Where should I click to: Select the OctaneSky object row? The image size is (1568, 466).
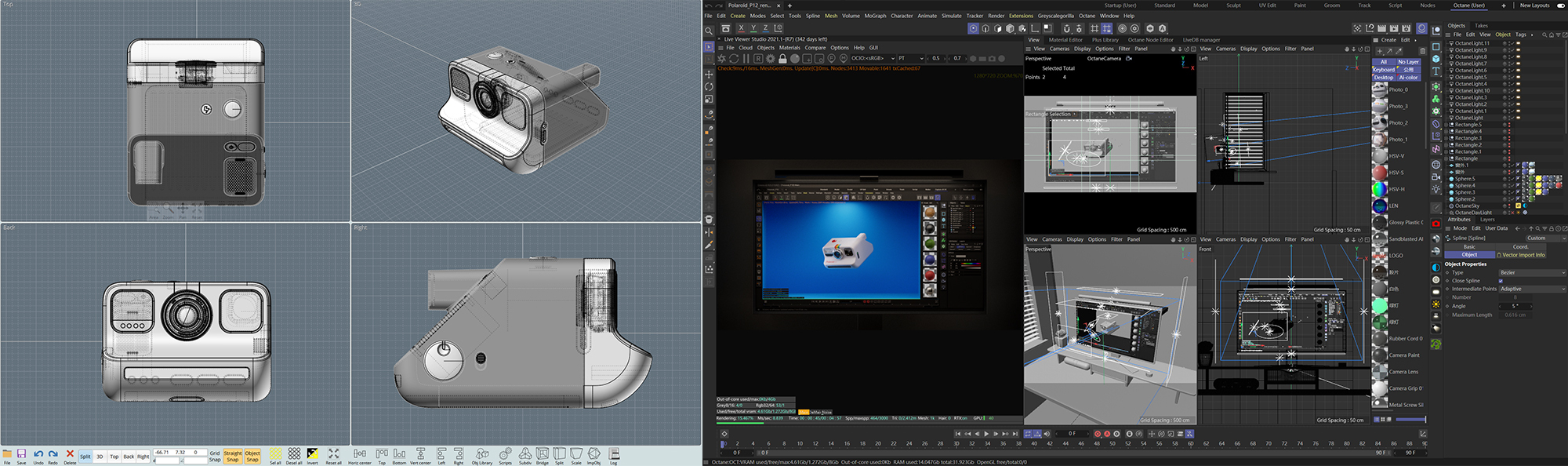click(x=1466, y=206)
